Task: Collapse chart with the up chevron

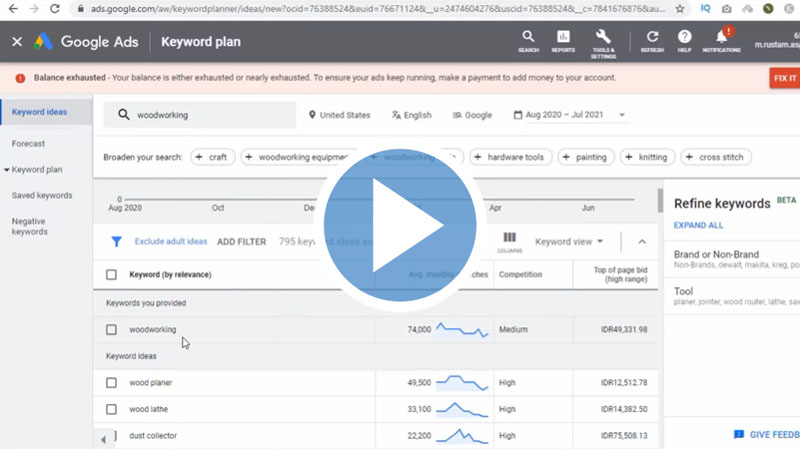Action: pyautogui.click(x=642, y=242)
